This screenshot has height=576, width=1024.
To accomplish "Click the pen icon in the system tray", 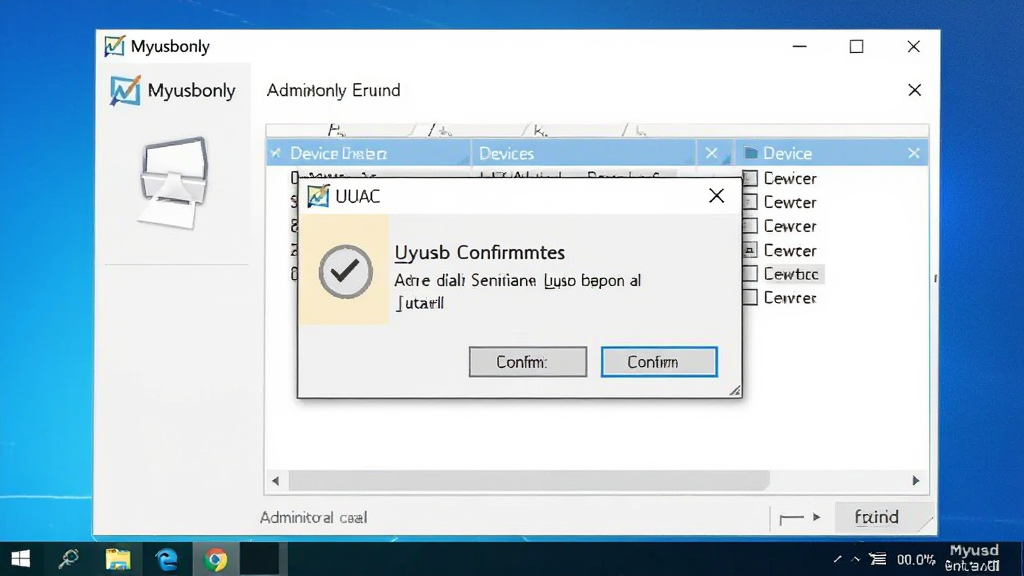I will tap(838, 559).
